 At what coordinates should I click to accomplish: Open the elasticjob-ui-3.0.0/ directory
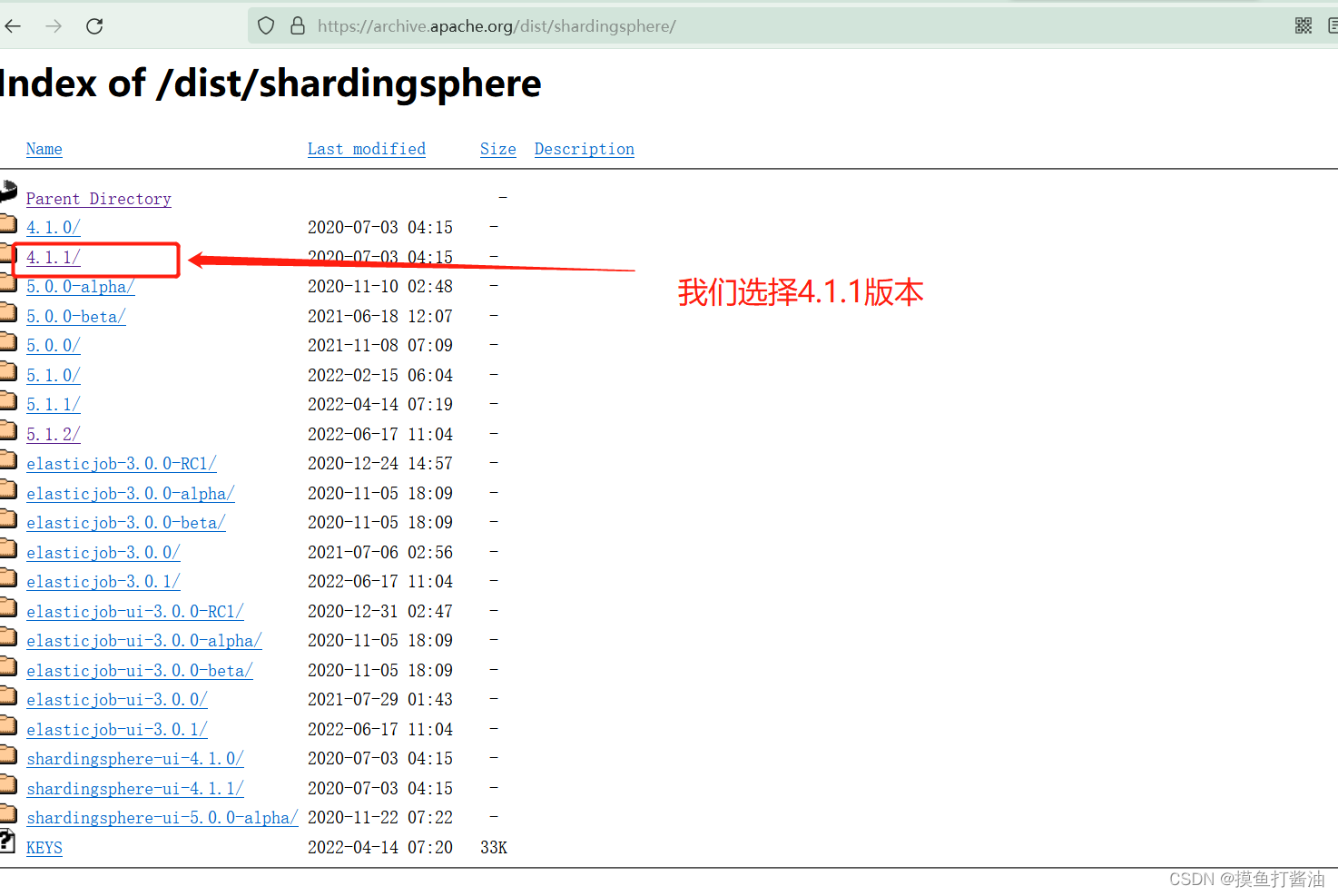point(117,700)
